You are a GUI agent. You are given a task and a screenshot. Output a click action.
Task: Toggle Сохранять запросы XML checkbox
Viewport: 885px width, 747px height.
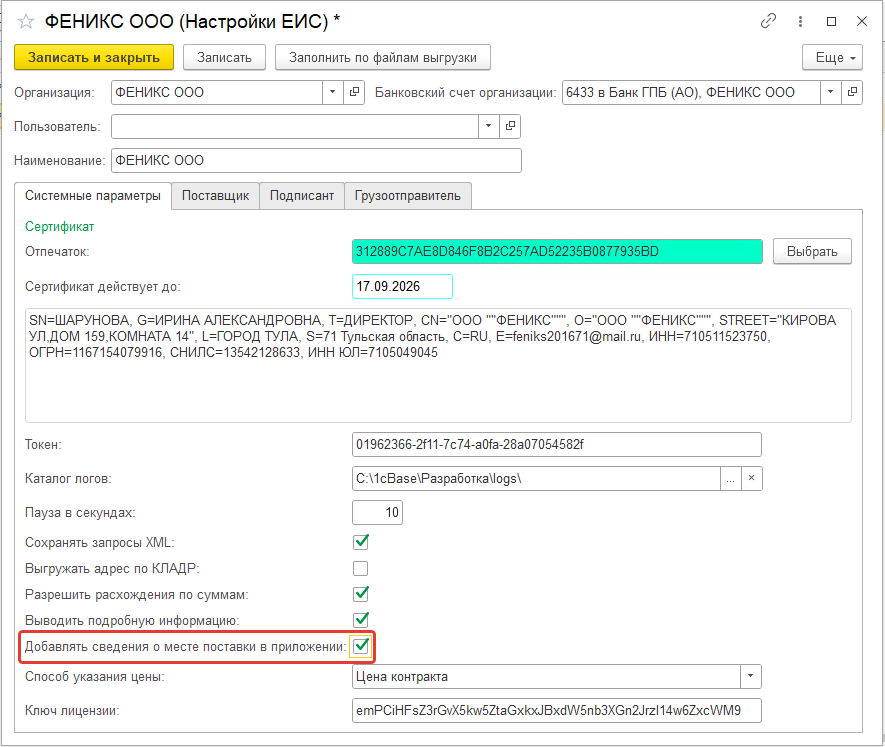point(361,542)
